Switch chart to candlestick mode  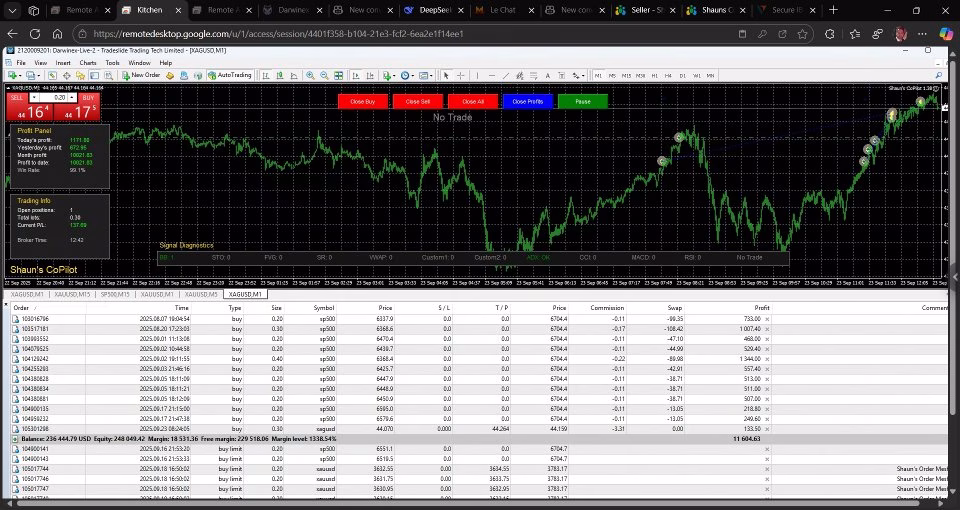(x=280, y=75)
